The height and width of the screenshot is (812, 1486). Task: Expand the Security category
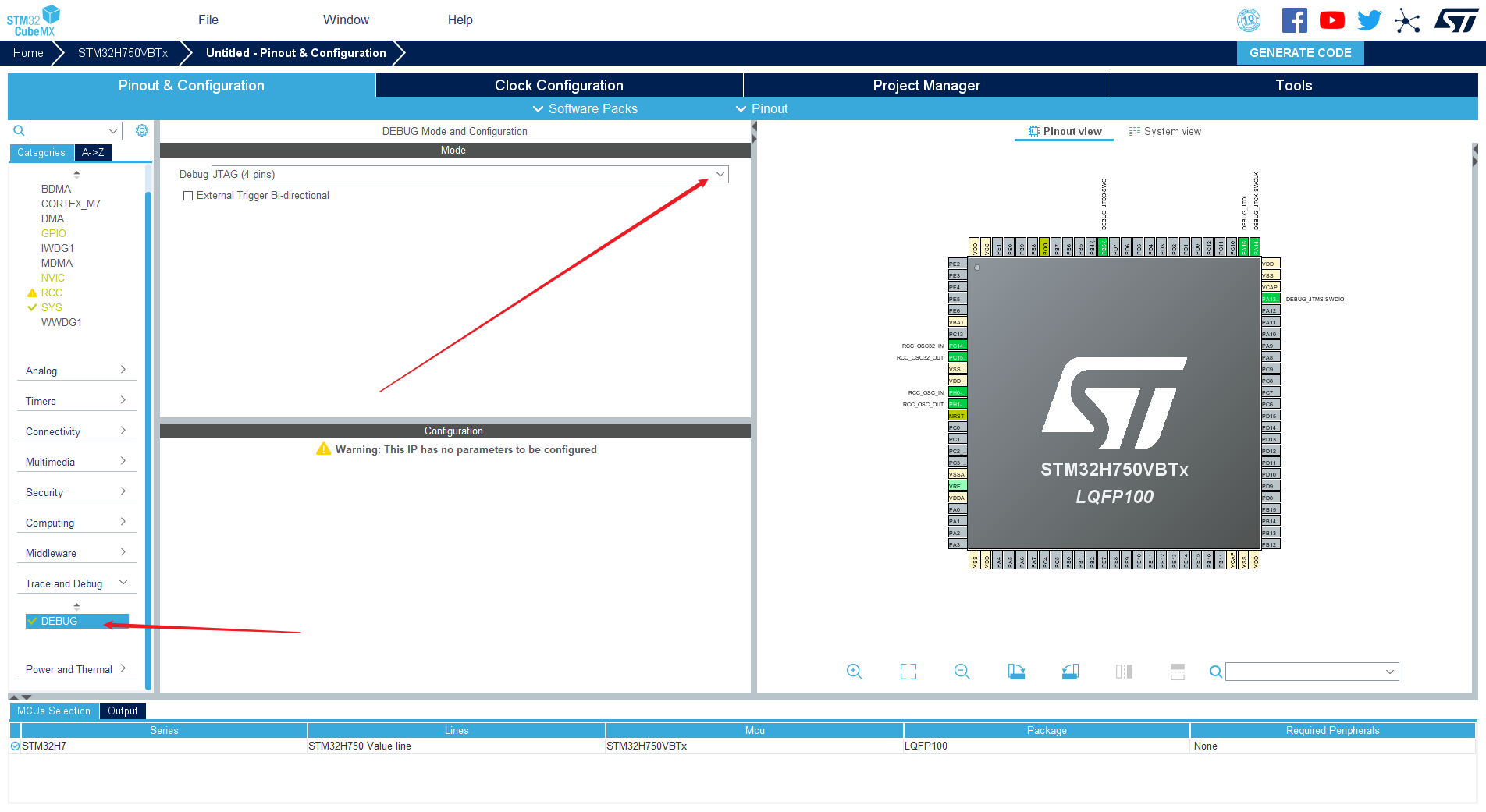click(x=76, y=492)
